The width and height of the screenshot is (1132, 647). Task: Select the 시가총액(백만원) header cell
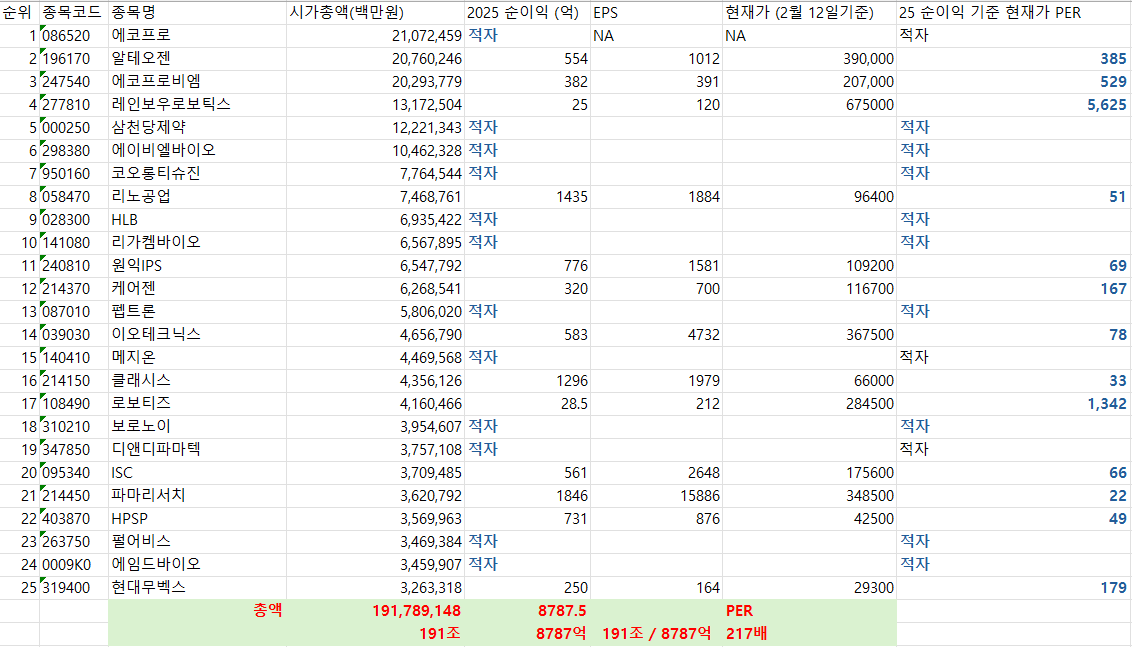coord(375,12)
